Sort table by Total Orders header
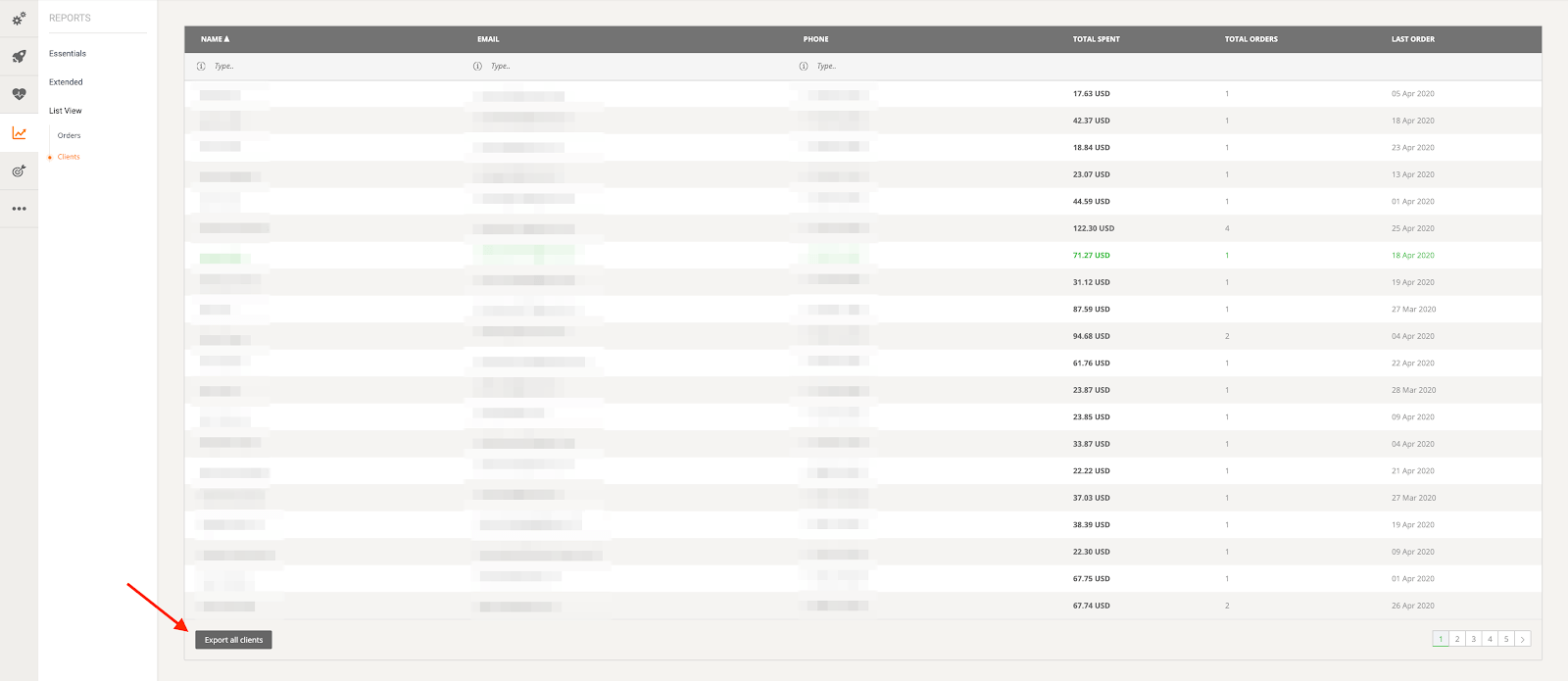The image size is (1568, 681). tap(1250, 39)
